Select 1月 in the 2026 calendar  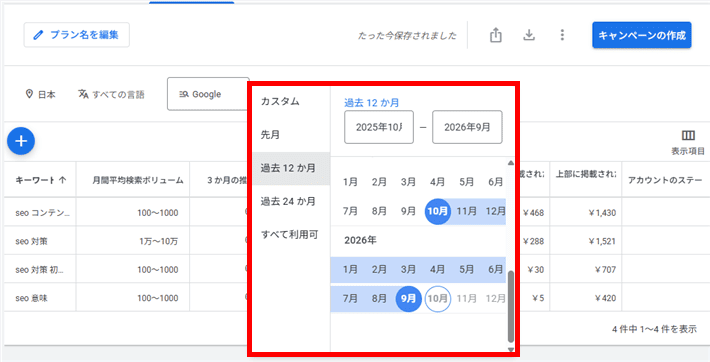pyautogui.click(x=350, y=270)
